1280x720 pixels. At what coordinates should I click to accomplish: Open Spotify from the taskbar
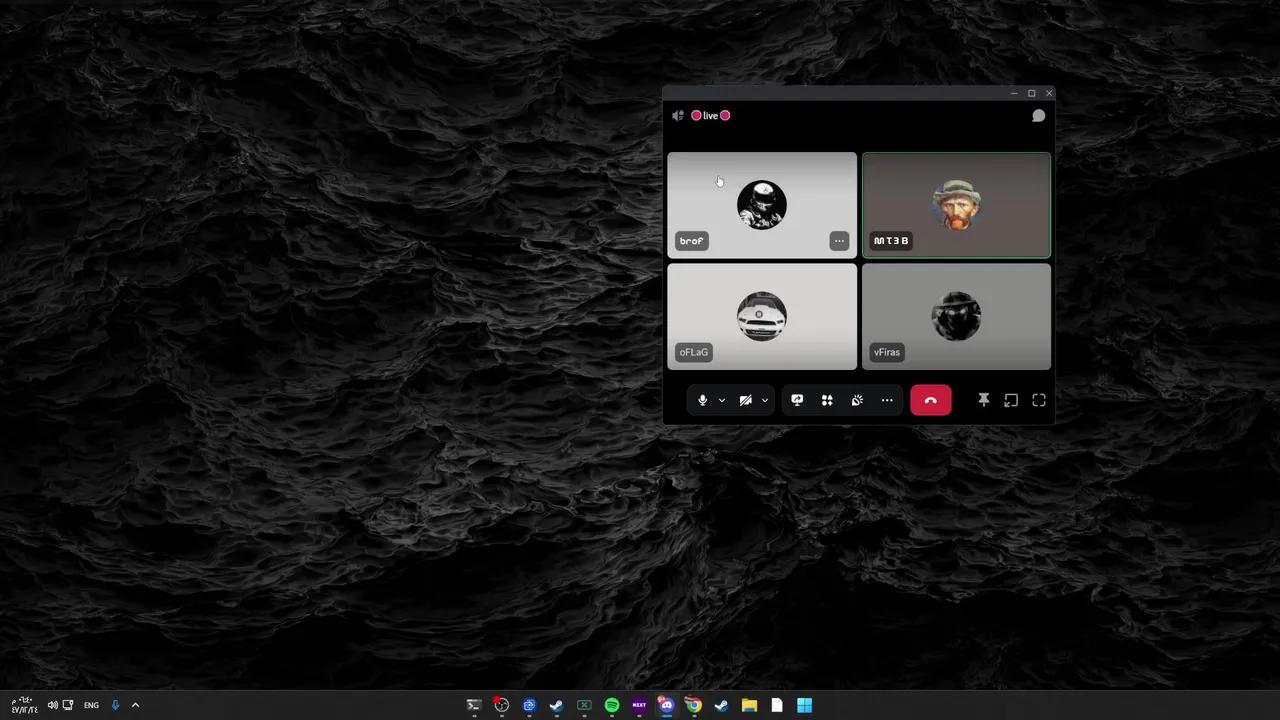[612, 705]
